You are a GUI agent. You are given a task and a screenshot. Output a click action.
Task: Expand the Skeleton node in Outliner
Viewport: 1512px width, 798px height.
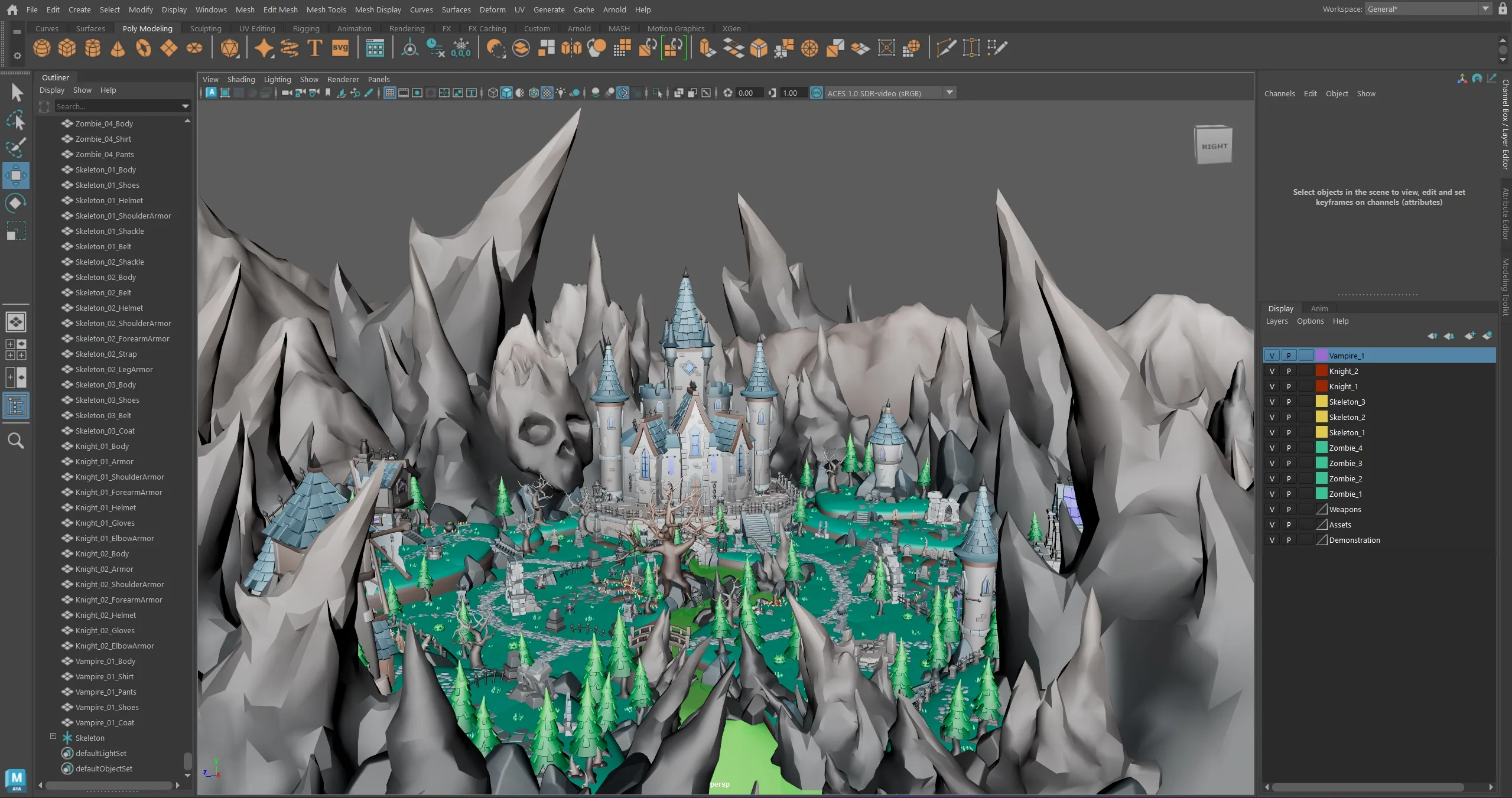[53, 737]
